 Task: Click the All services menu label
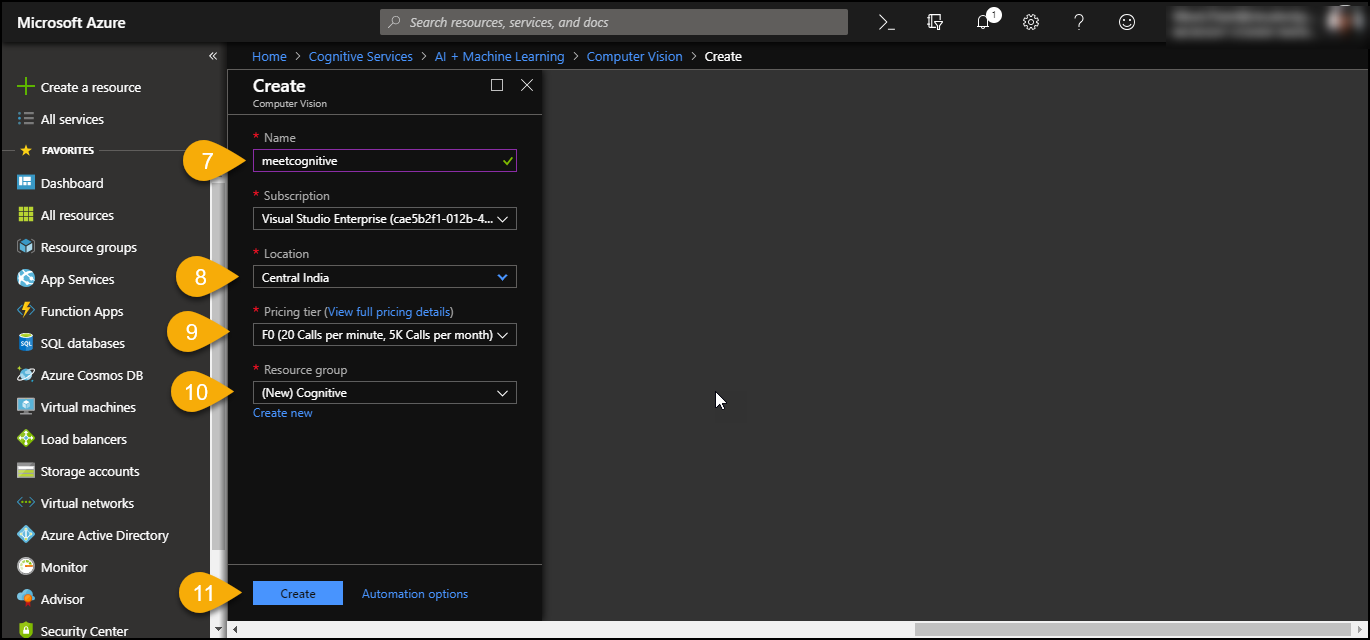point(72,119)
